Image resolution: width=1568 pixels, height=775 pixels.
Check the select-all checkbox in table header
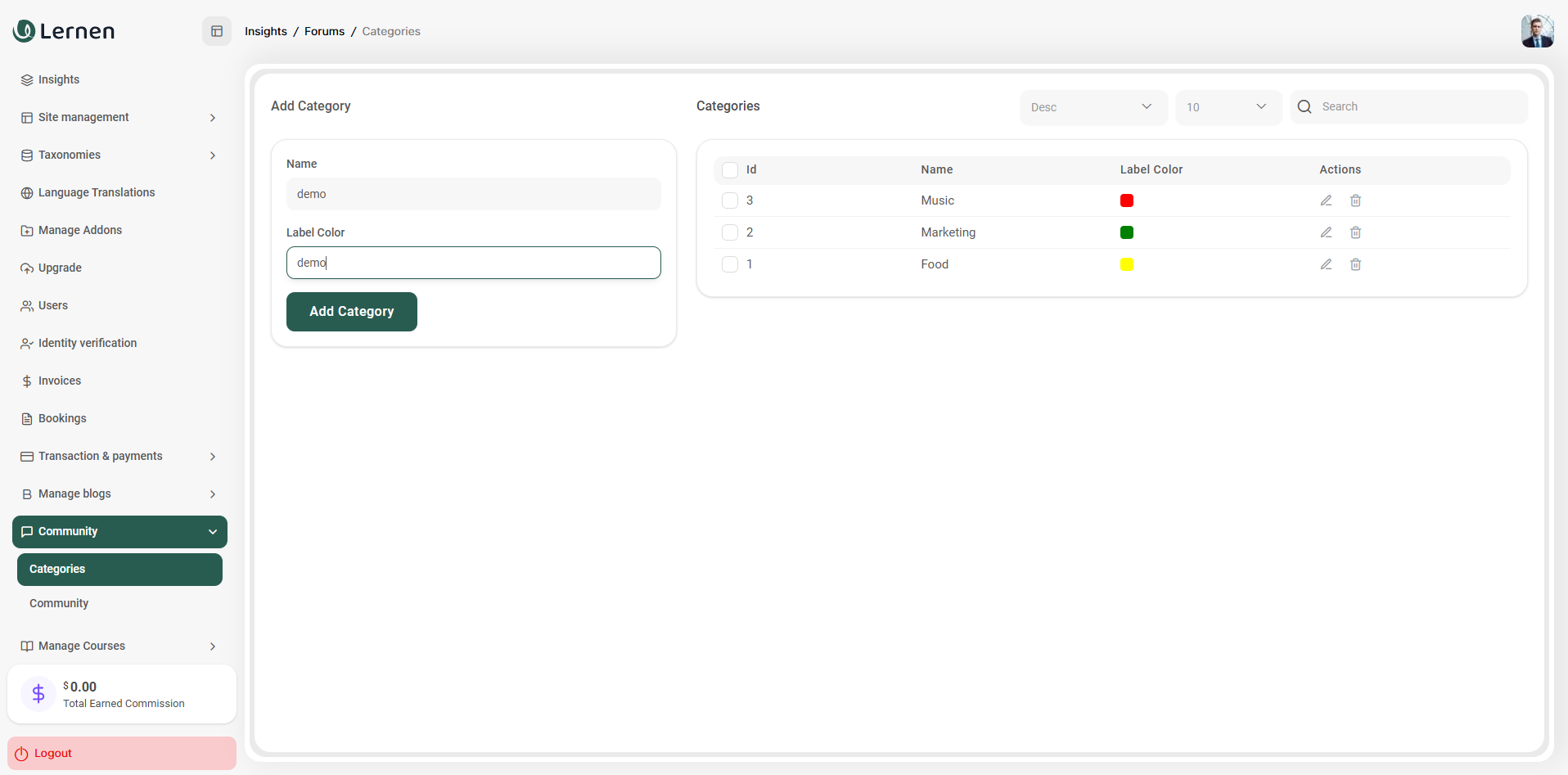click(x=730, y=170)
